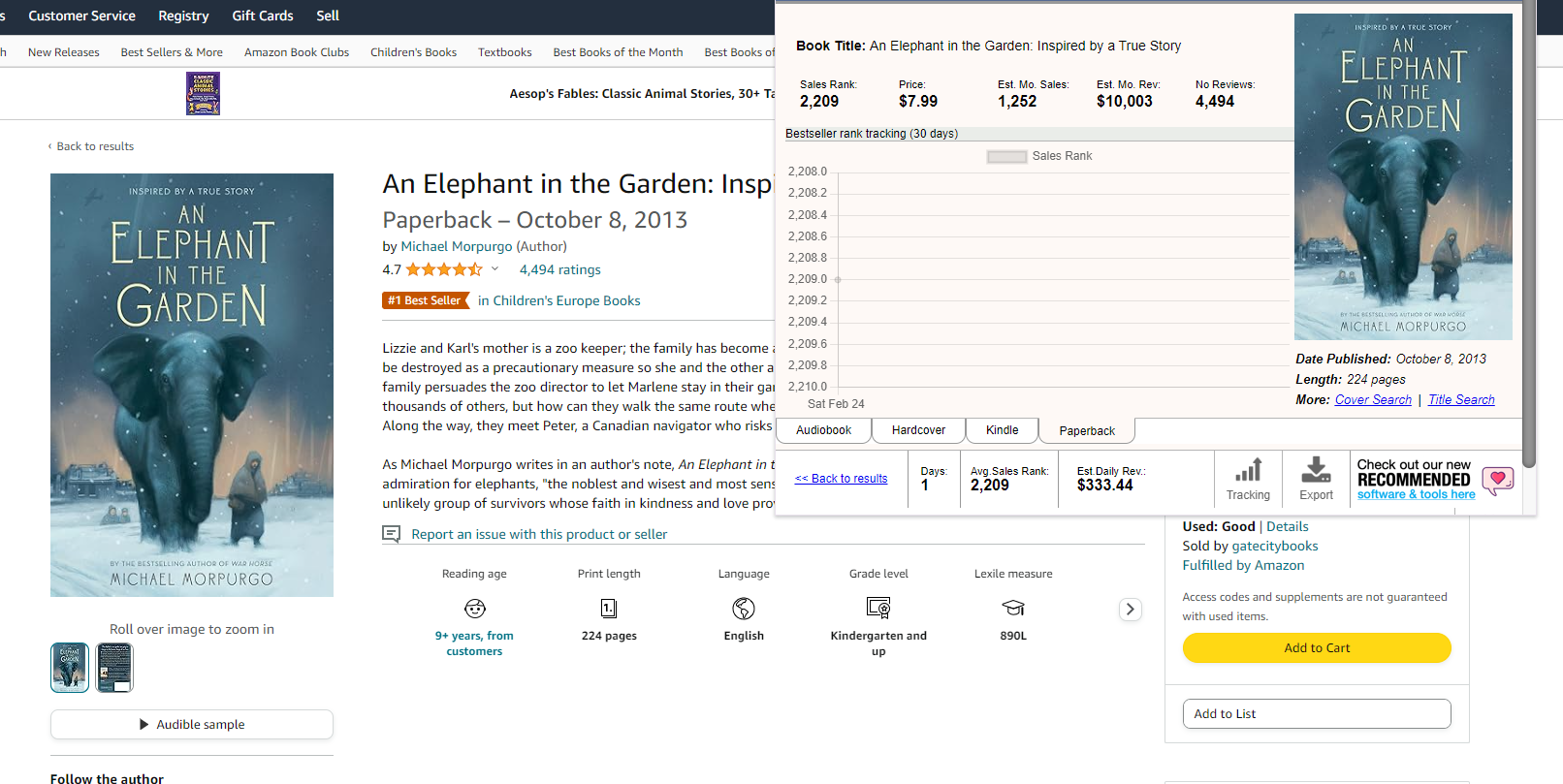Click the sales rank data point on chart

coord(838,279)
